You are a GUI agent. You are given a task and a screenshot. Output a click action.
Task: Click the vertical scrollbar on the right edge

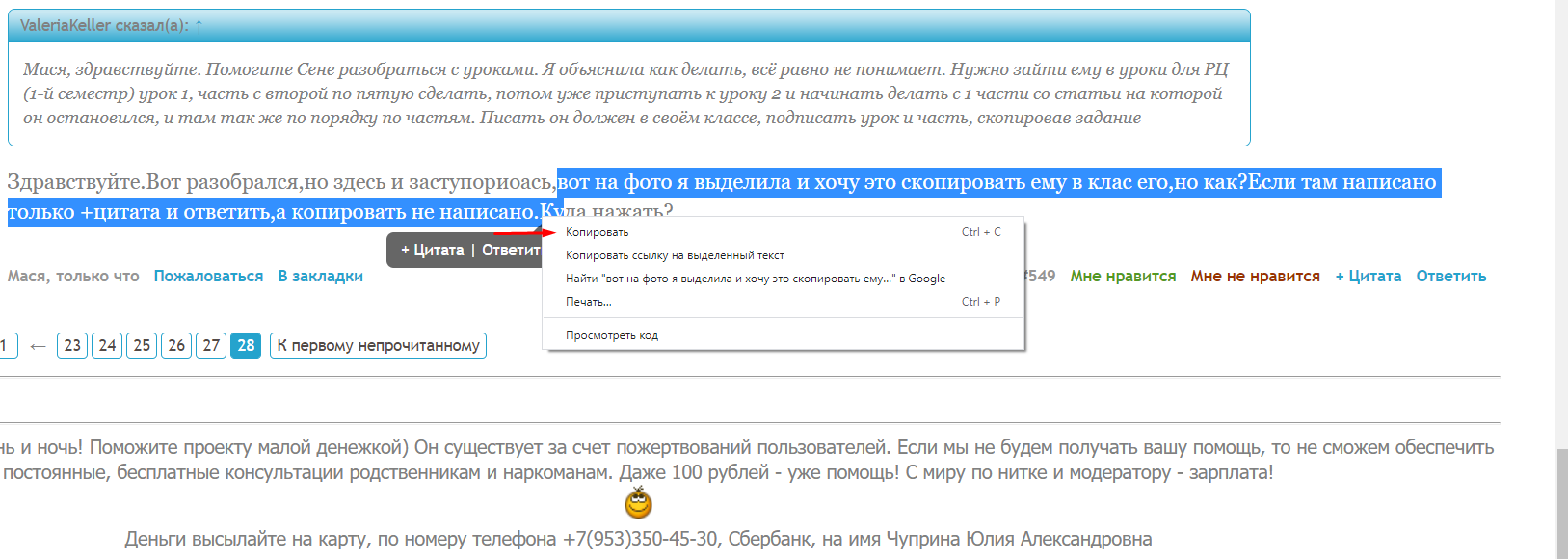(1561, 501)
